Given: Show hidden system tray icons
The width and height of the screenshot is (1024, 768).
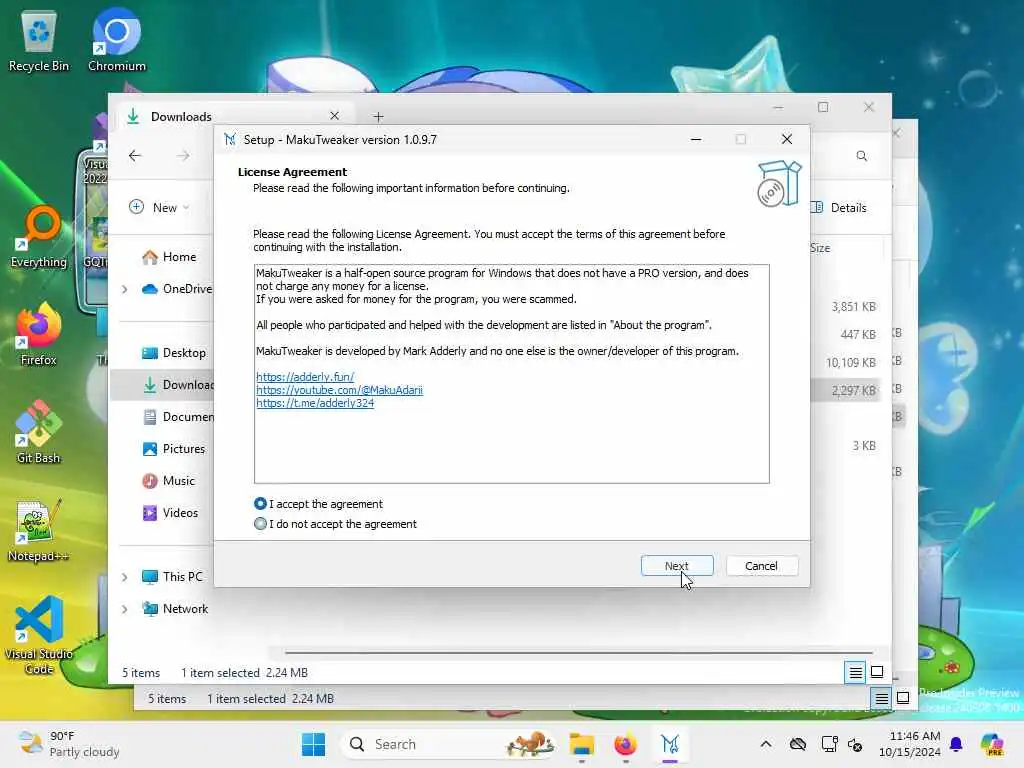Looking at the screenshot, I should [766, 744].
